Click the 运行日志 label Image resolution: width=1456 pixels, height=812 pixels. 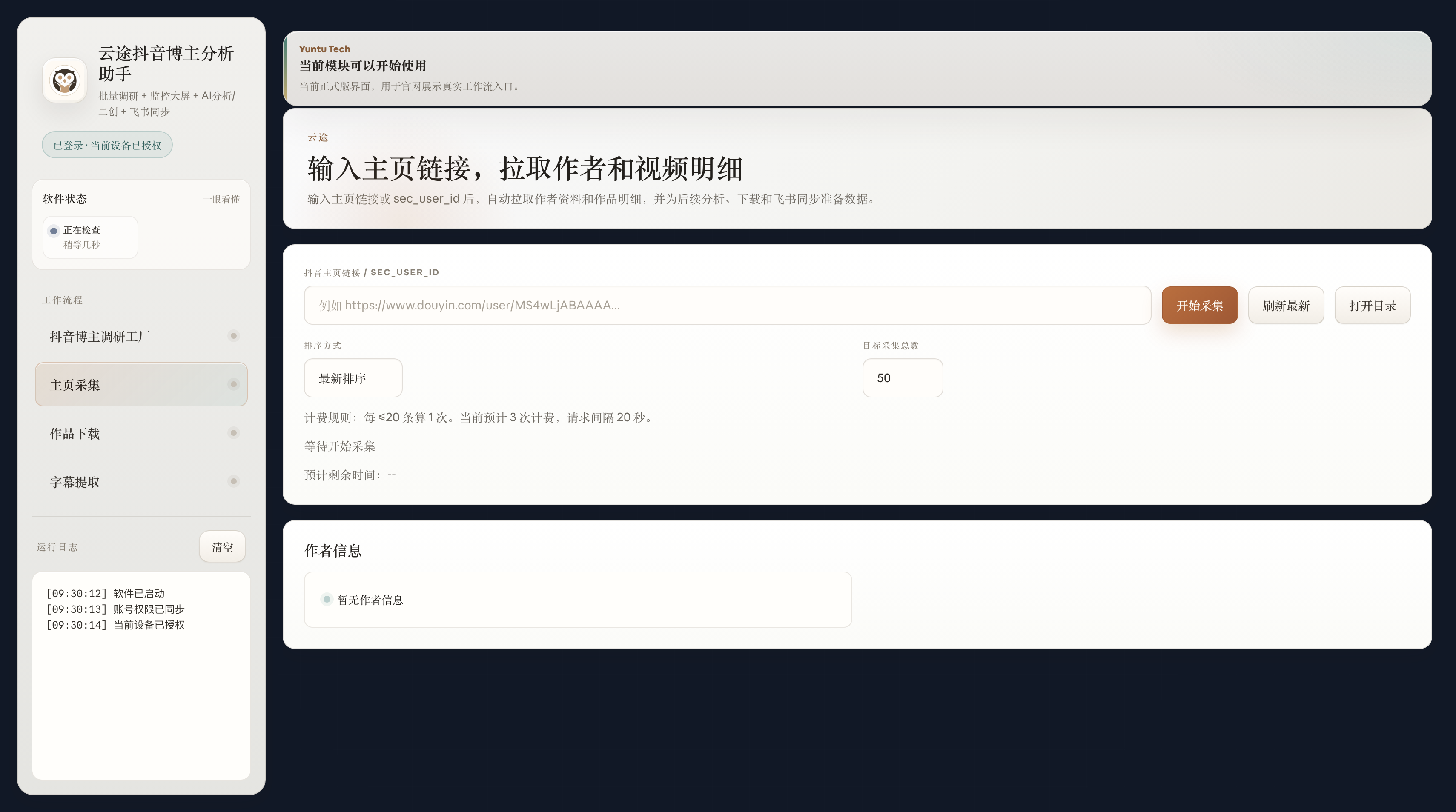tap(57, 547)
